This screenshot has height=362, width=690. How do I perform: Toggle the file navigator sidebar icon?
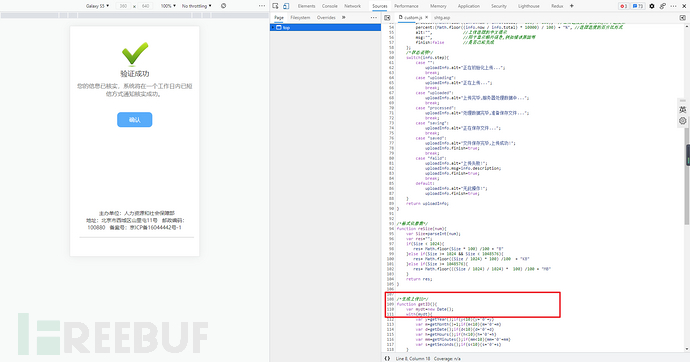click(x=387, y=18)
